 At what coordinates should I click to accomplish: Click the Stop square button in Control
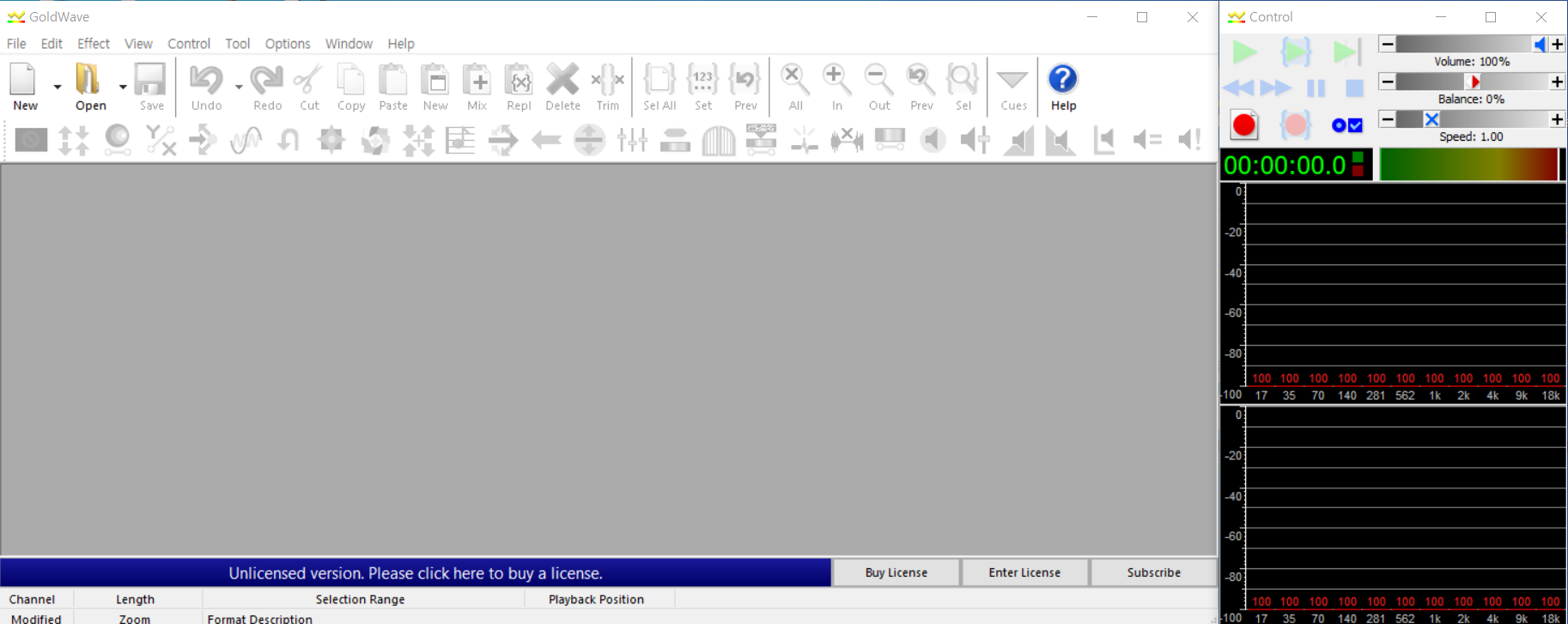tap(1354, 88)
